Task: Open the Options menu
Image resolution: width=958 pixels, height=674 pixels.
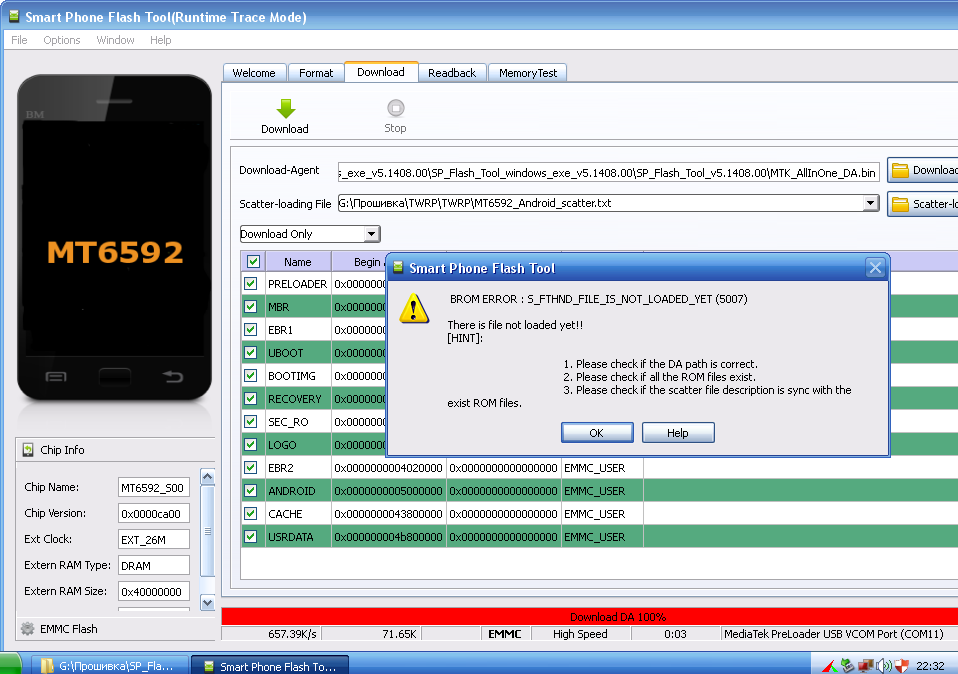Action: pos(61,40)
